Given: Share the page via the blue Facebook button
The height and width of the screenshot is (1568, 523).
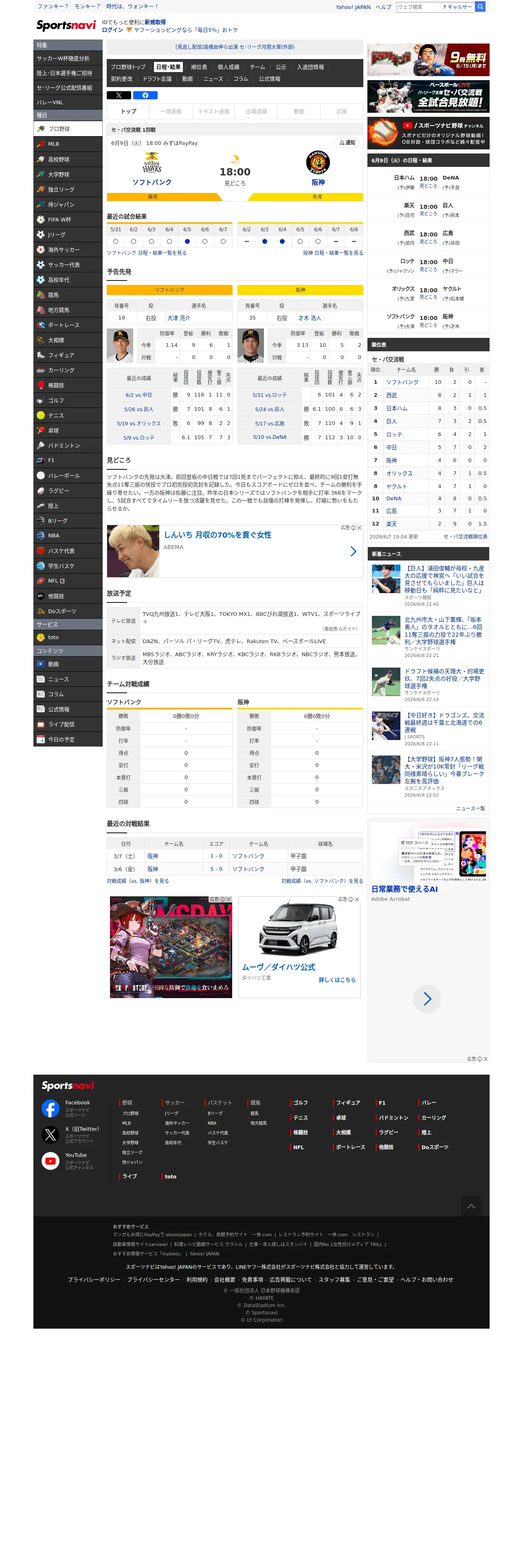Looking at the screenshot, I should 145,95.
